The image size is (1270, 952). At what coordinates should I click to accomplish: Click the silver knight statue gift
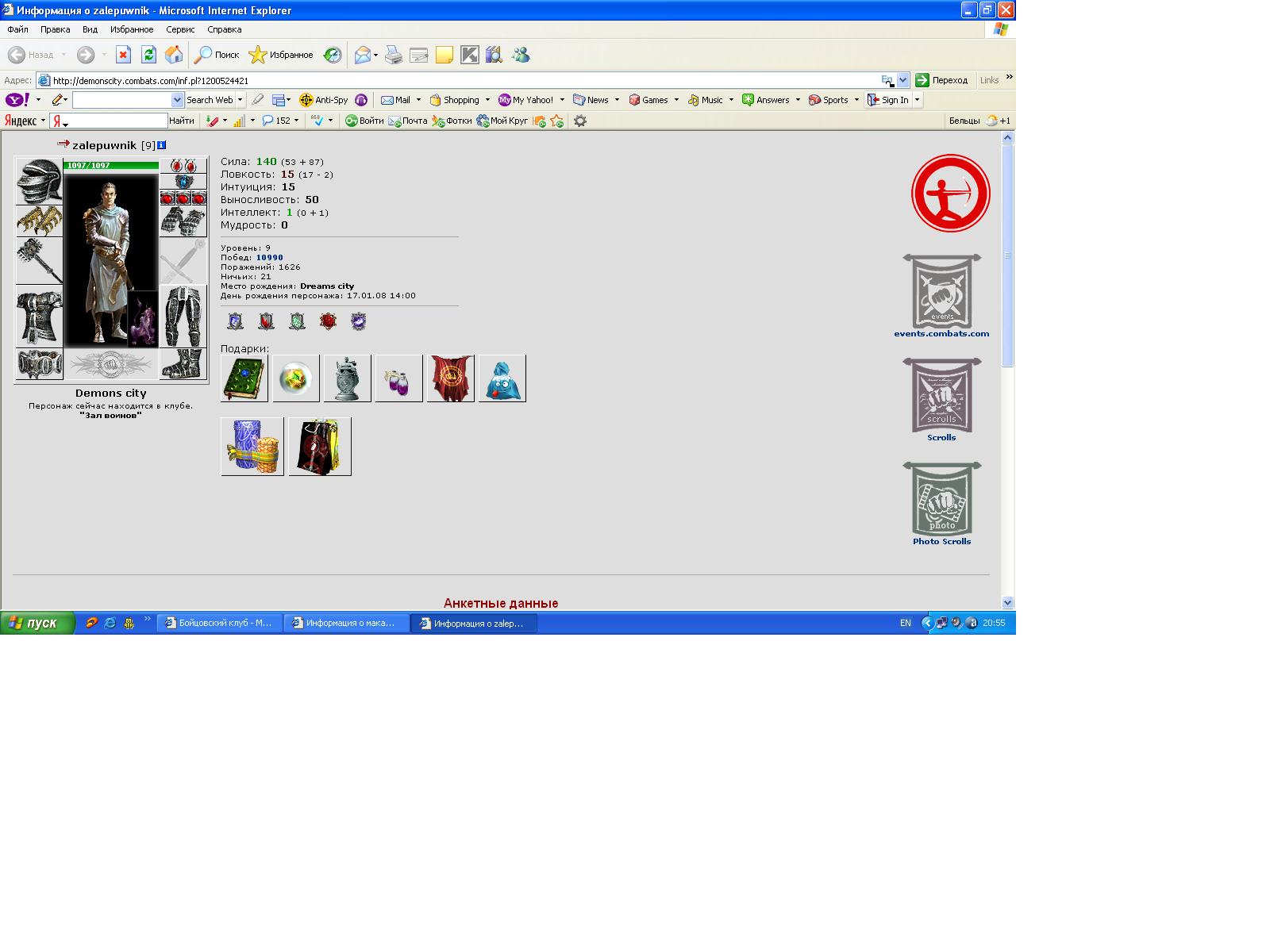(348, 378)
